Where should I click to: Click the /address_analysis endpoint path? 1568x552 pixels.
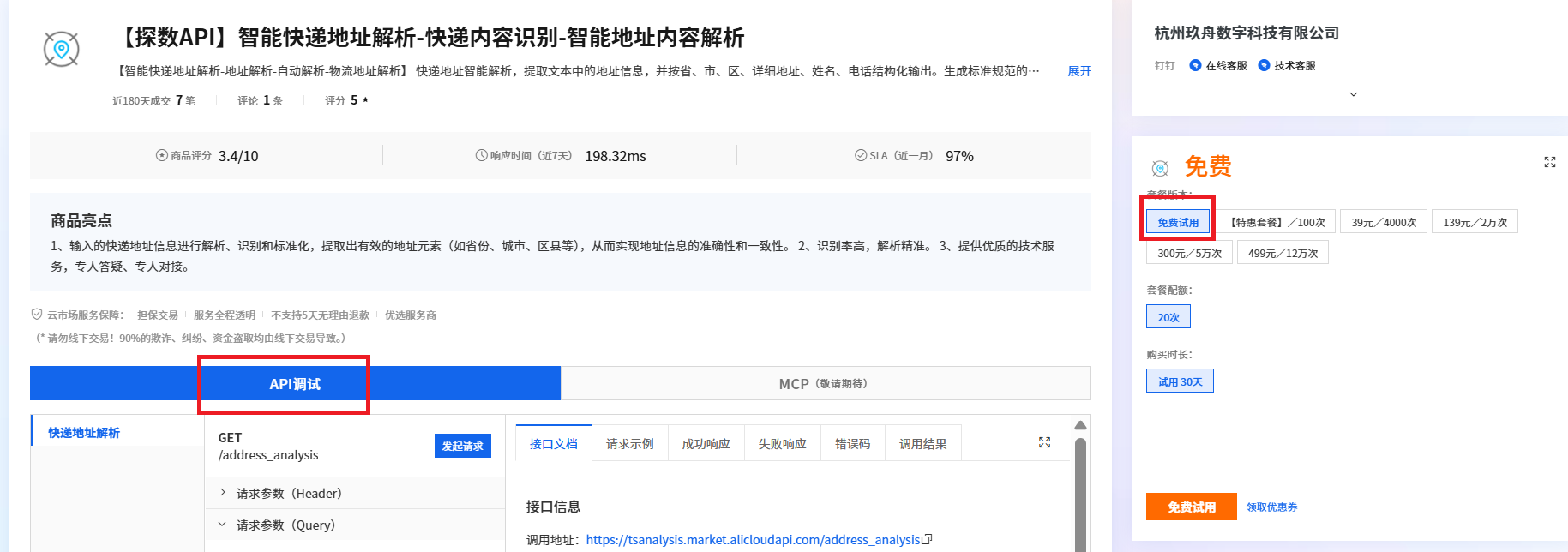click(268, 455)
